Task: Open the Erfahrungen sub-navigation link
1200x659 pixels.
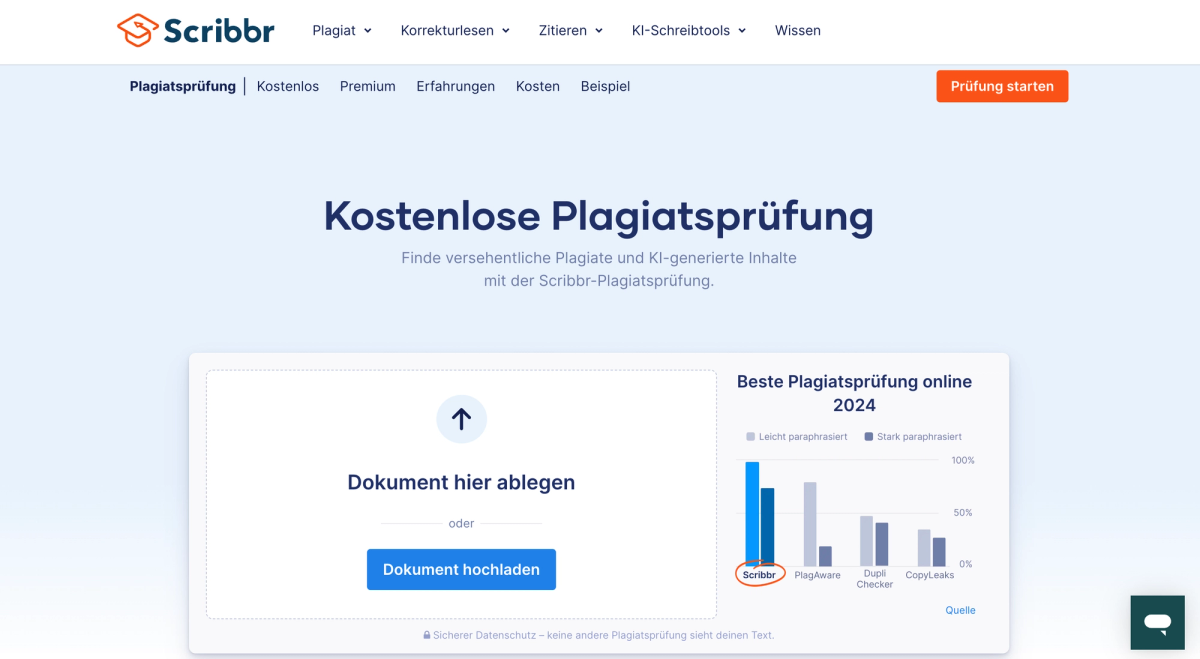Action: [x=456, y=86]
